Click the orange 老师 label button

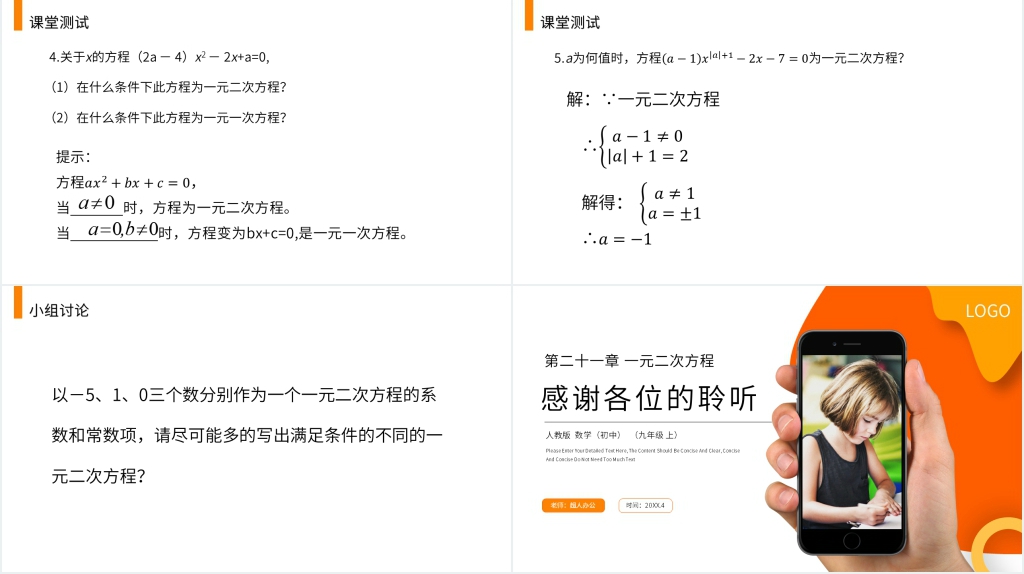[x=573, y=505]
